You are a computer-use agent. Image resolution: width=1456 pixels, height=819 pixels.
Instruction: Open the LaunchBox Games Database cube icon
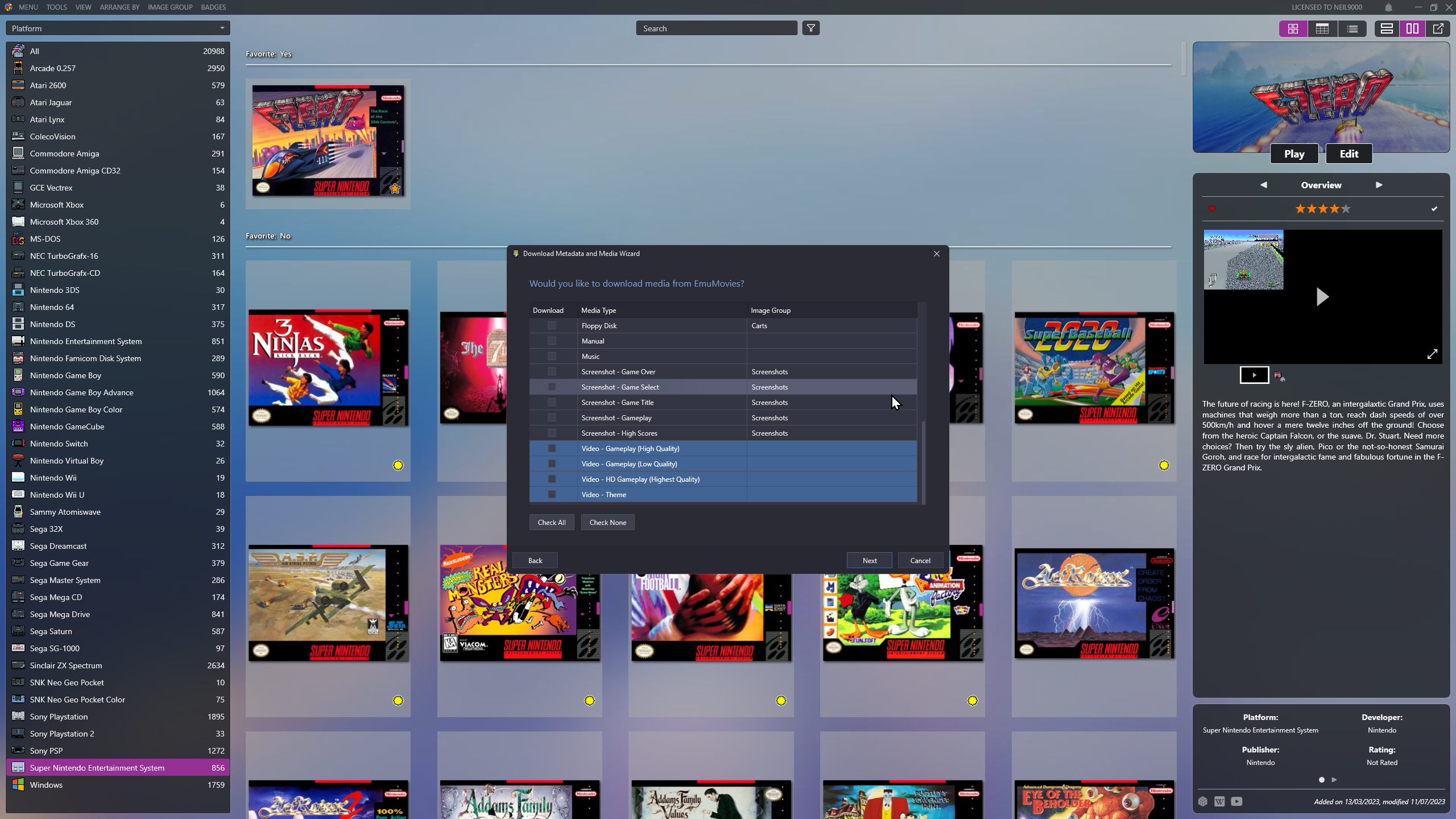point(1202,801)
